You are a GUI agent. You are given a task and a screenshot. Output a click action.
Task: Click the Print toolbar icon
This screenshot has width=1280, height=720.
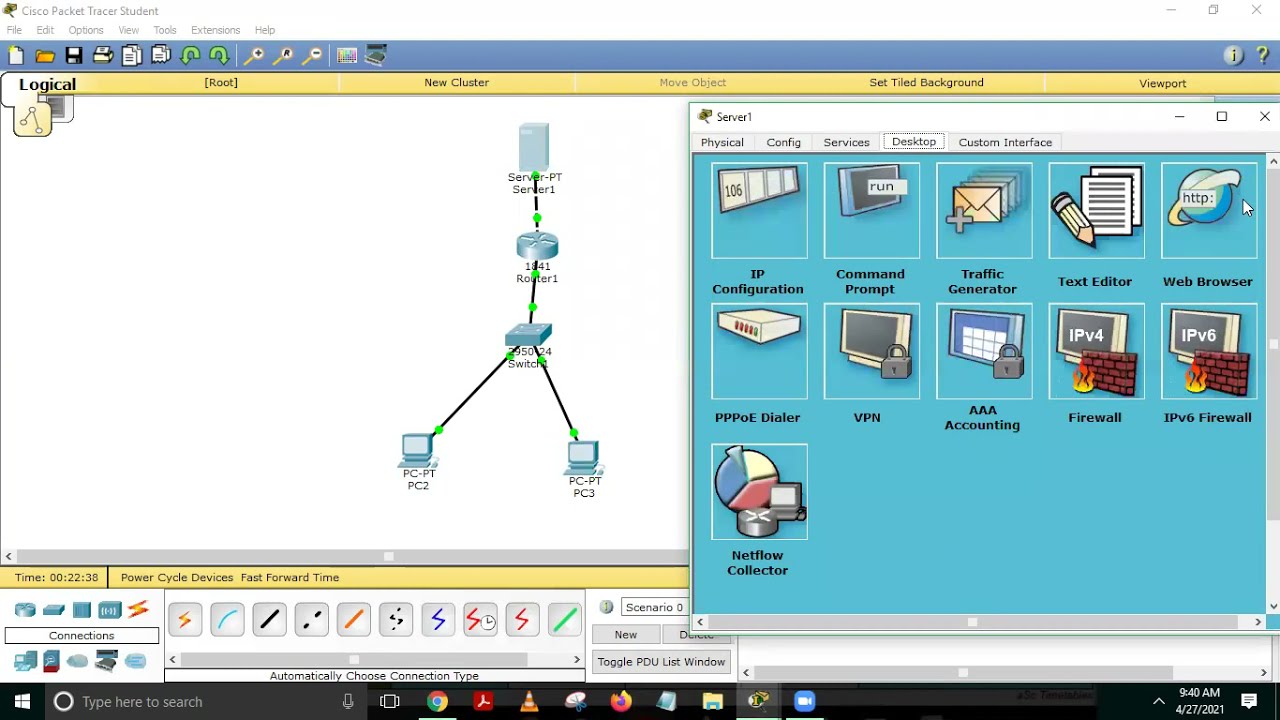[x=103, y=56]
